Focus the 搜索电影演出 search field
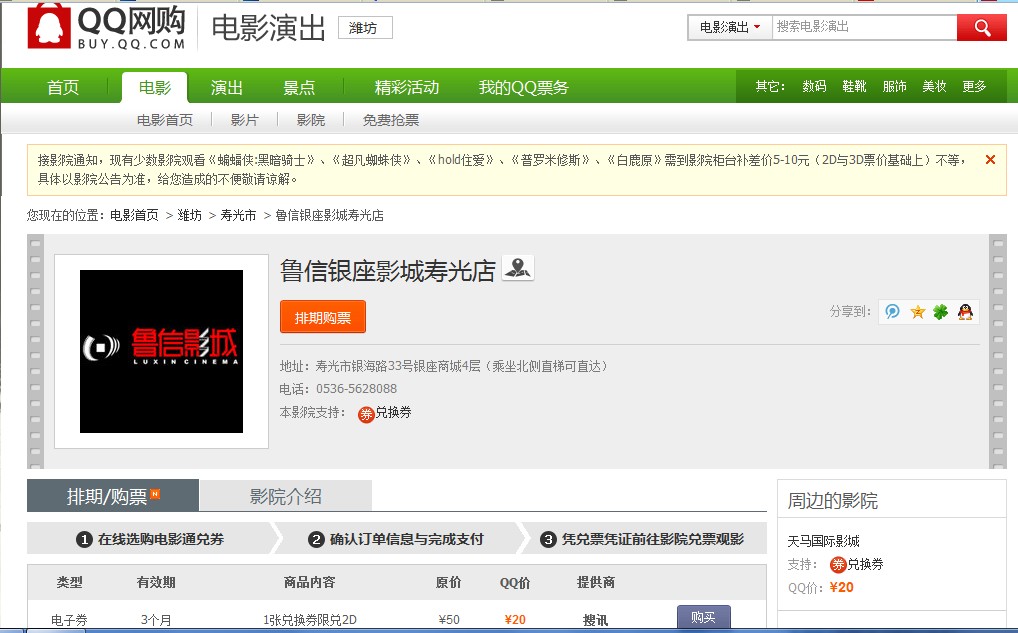The width and height of the screenshot is (1018, 633). [864, 27]
